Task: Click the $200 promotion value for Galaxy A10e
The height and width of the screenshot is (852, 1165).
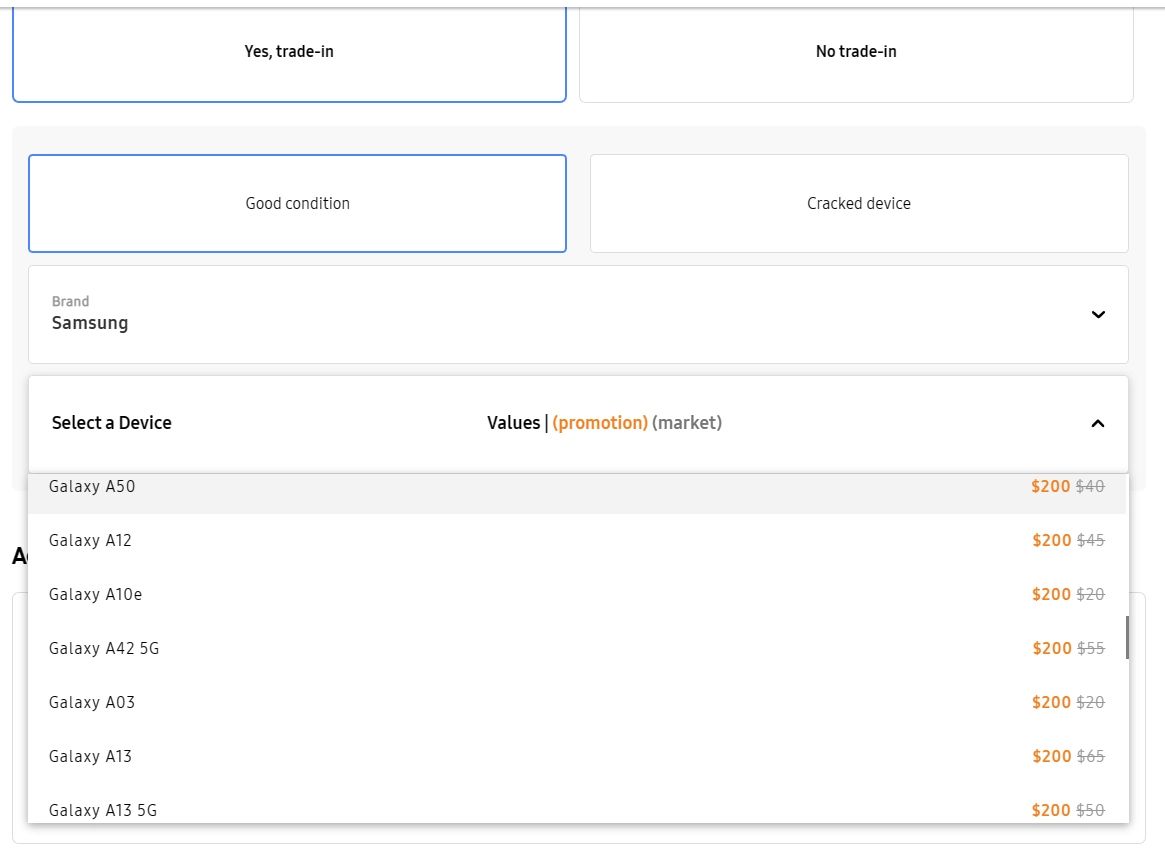Action: 1051,594
